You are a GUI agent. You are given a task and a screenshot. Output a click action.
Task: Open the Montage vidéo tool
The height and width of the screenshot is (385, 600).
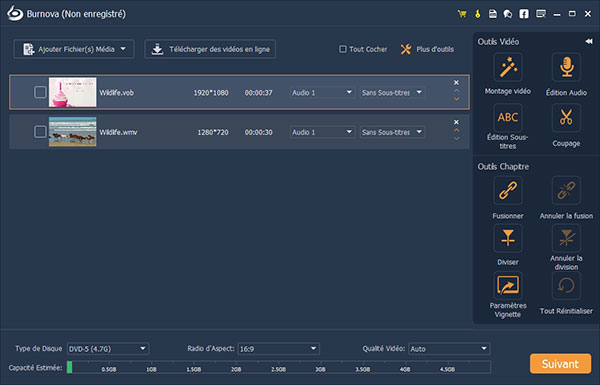coord(507,68)
